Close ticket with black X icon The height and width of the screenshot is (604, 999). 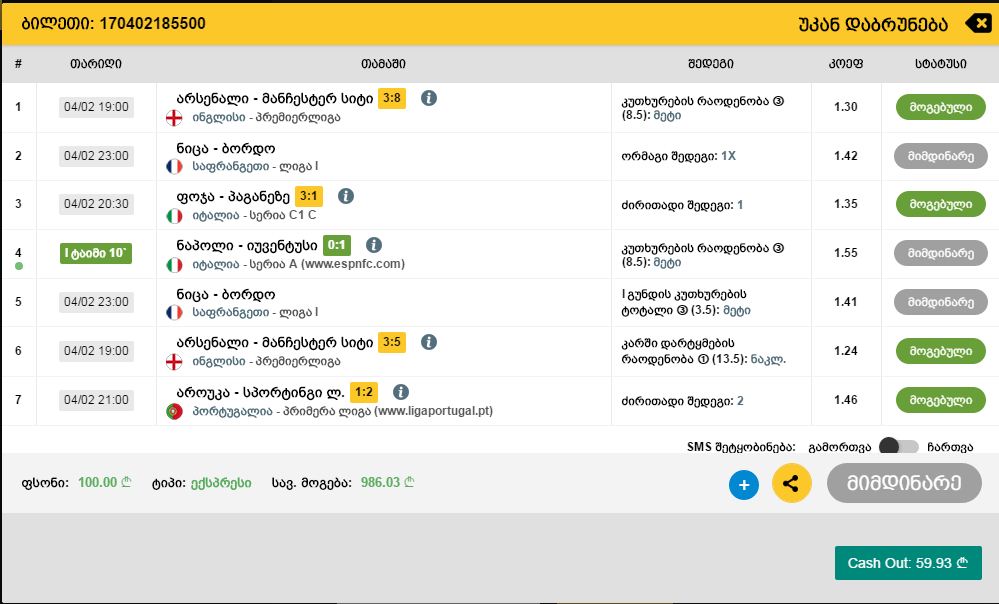coord(978,24)
